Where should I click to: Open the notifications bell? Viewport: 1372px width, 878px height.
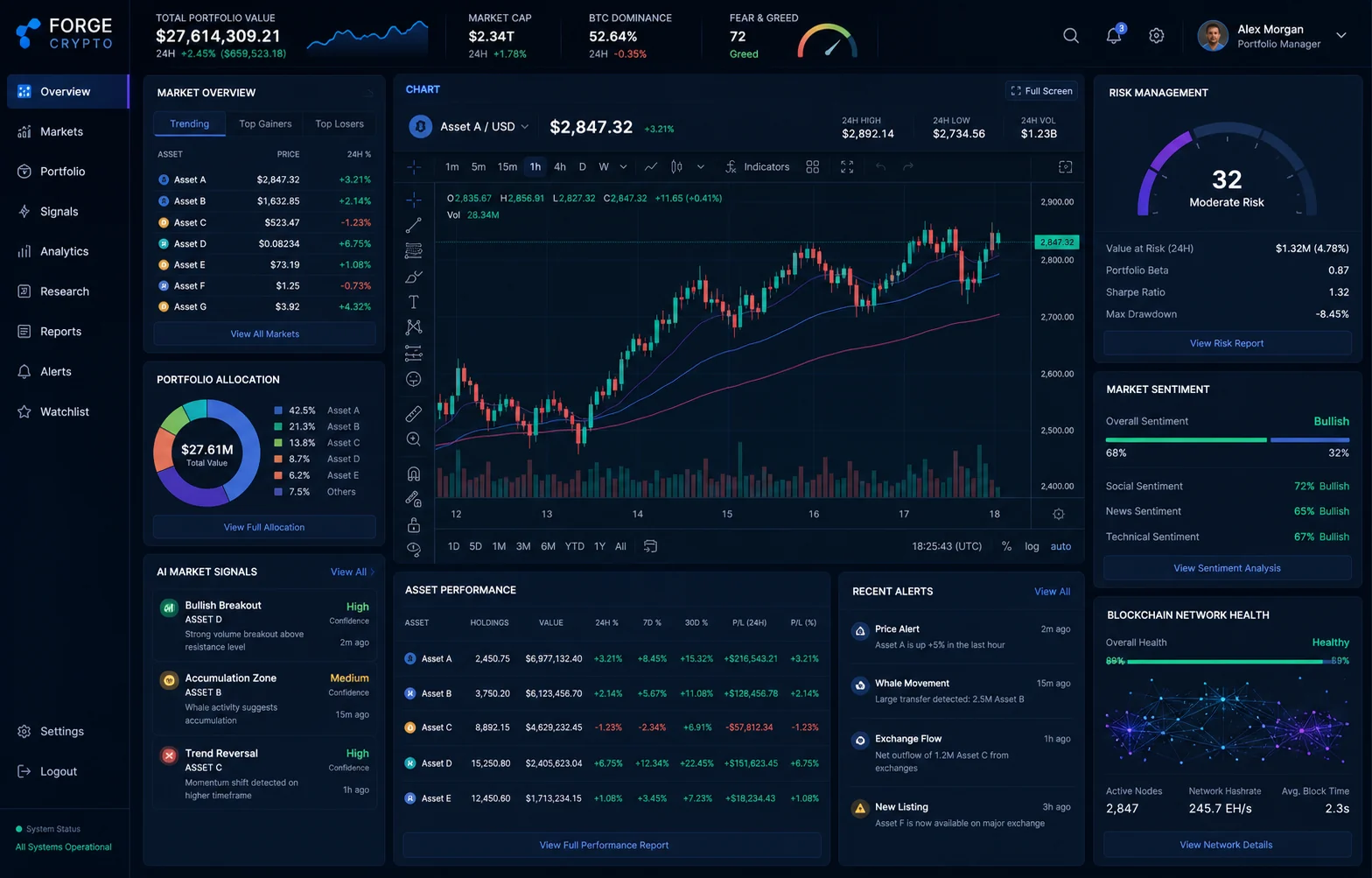tap(1114, 36)
